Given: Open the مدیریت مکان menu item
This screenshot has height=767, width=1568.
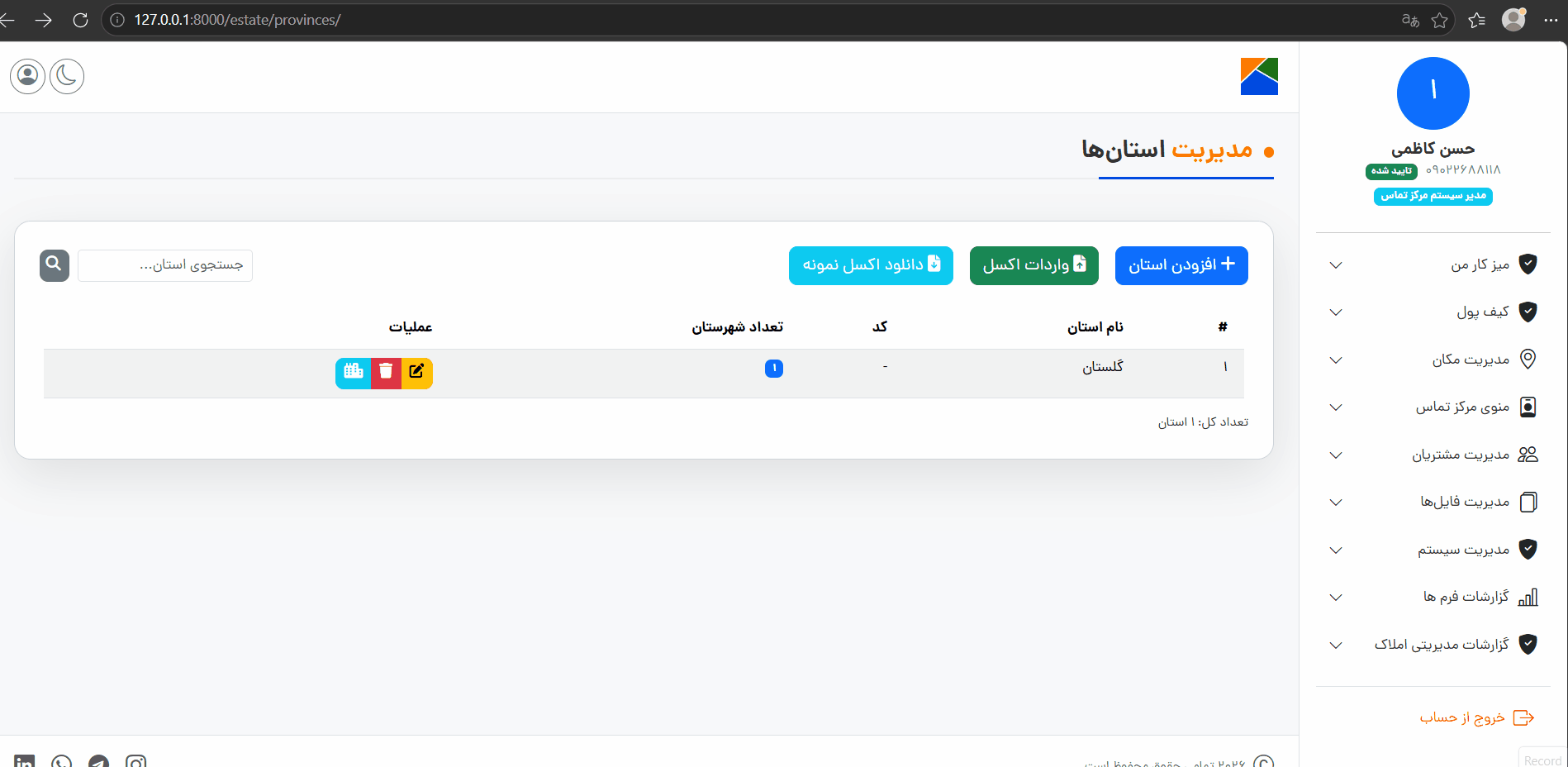Looking at the screenshot, I should tap(1471, 360).
